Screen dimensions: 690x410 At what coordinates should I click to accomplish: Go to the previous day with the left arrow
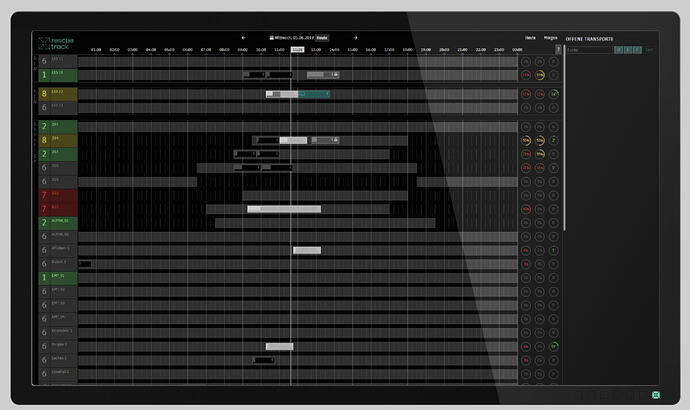[243, 38]
